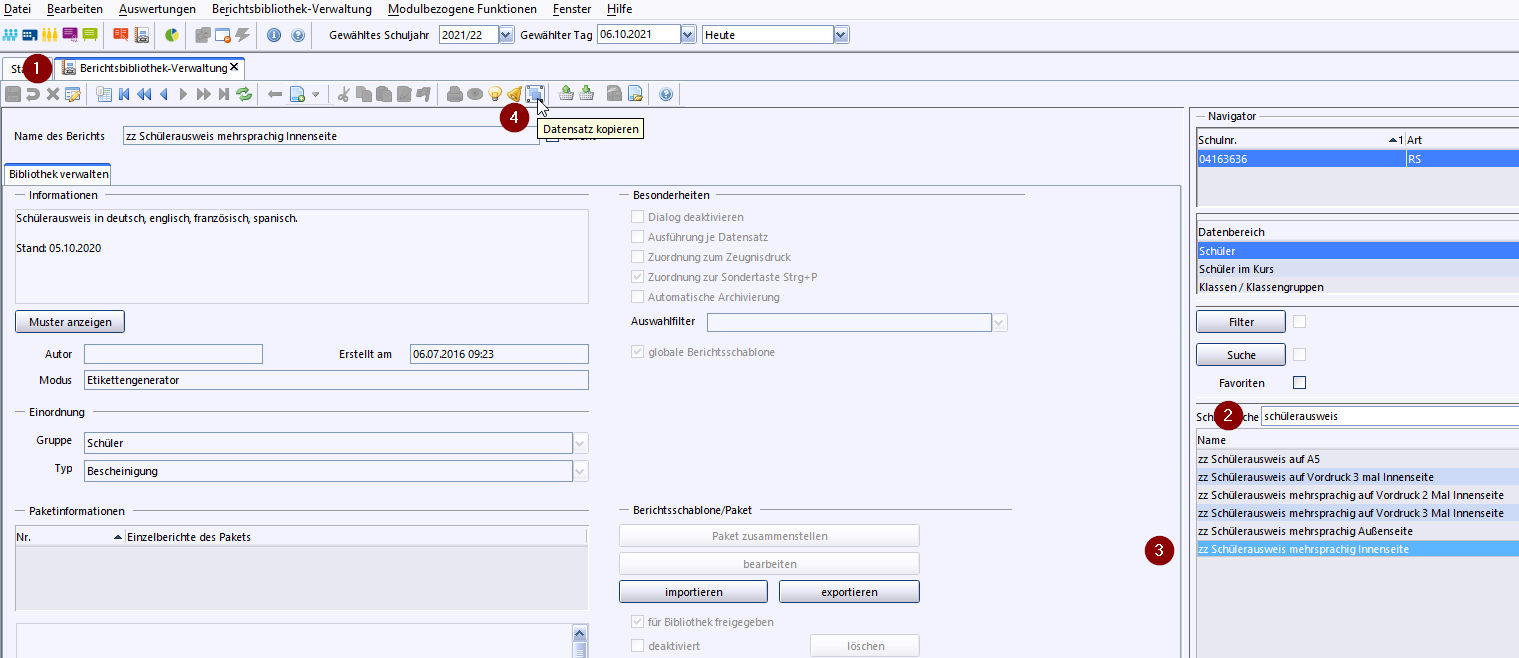1519x658 pixels.
Task: Switch to the Bibliothek verwalten tab
Action: point(58,174)
